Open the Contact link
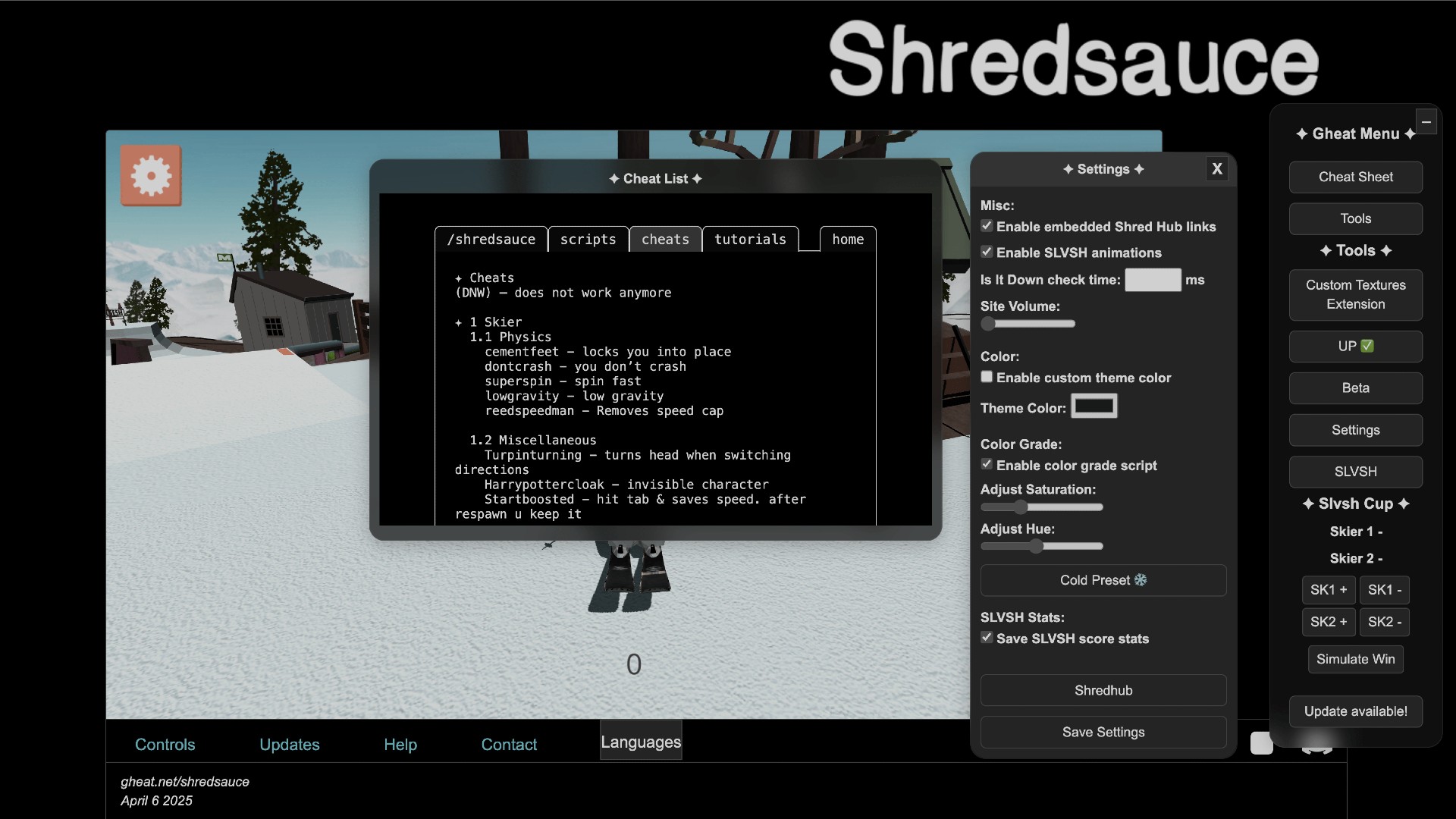 point(509,745)
